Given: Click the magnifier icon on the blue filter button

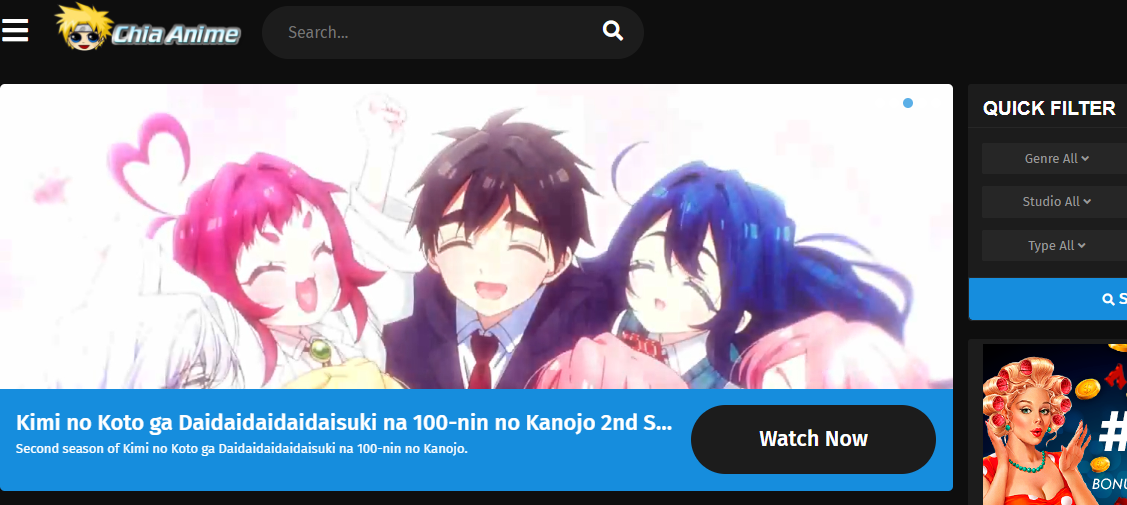Looking at the screenshot, I should coord(1108,300).
